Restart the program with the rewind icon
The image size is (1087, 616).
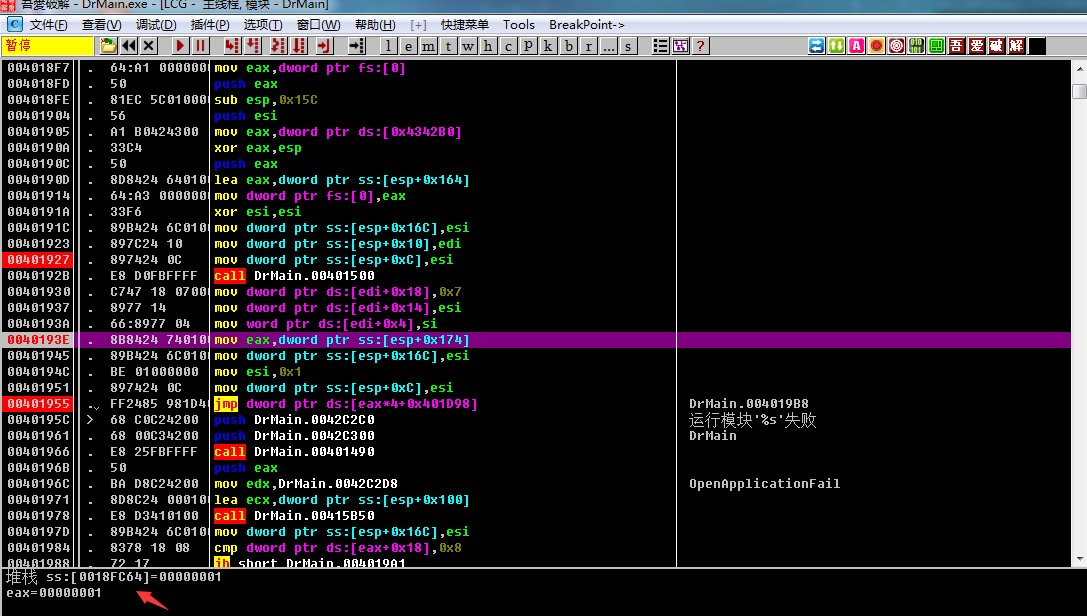[129, 46]
